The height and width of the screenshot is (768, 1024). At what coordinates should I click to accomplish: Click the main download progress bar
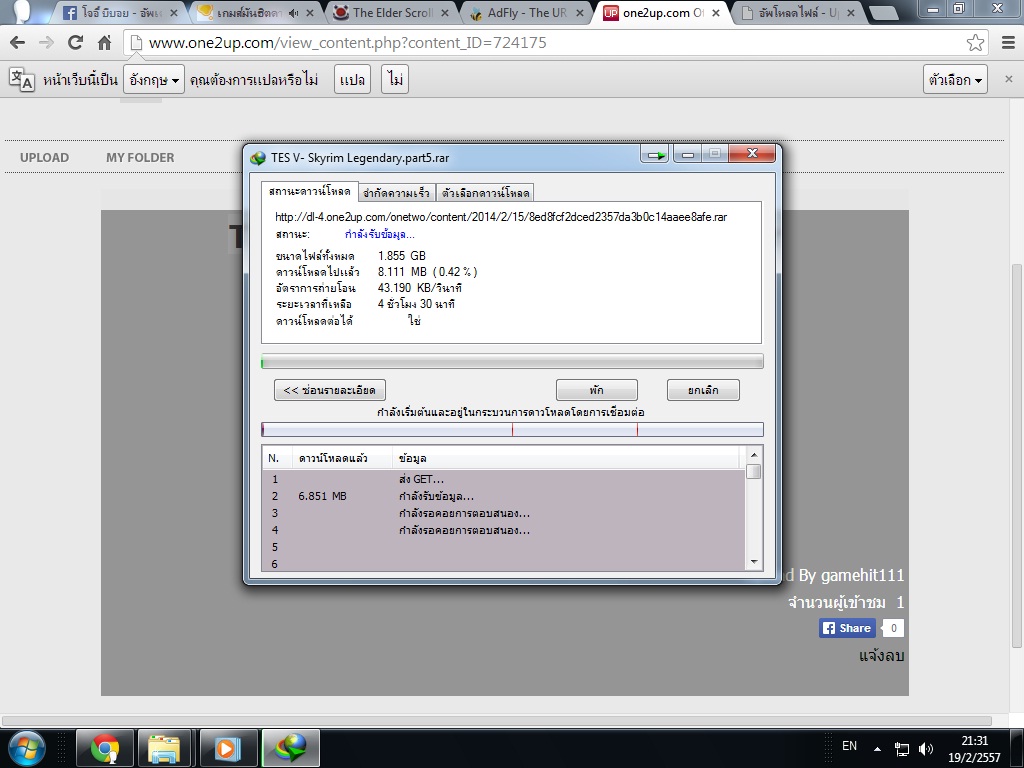[512, 361]
